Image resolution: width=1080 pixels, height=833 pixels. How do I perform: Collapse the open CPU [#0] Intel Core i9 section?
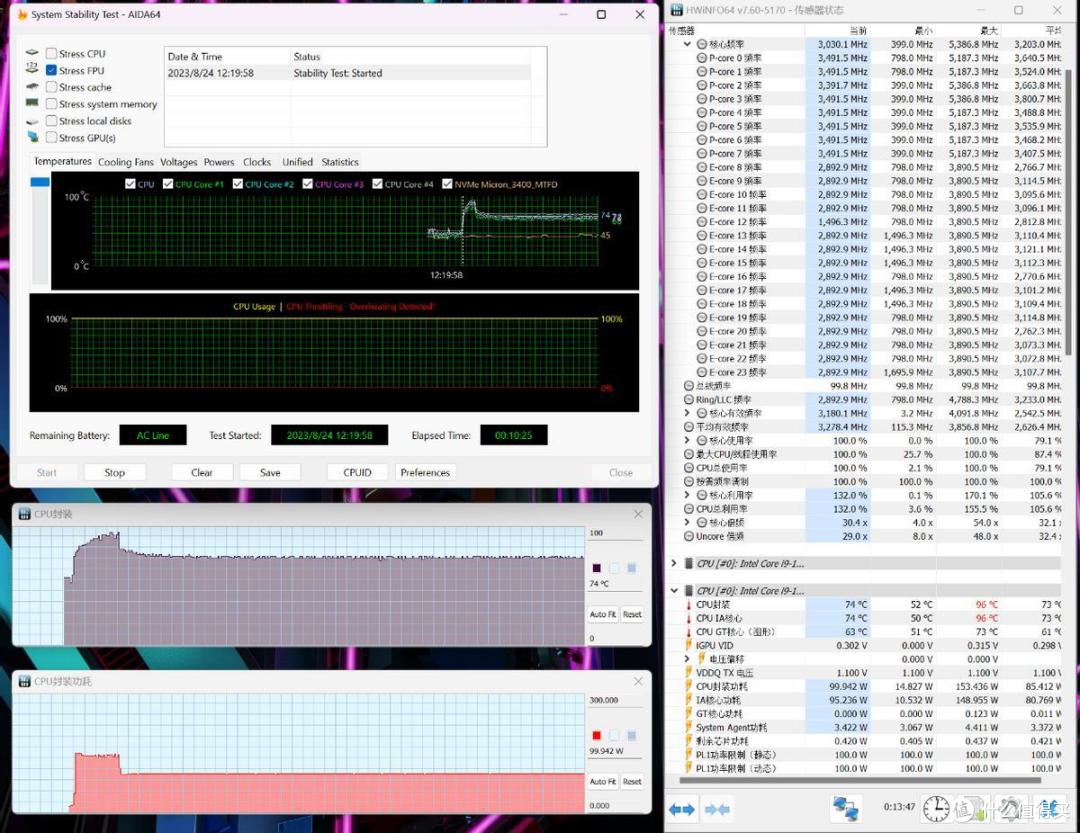(x=674, y=590)
